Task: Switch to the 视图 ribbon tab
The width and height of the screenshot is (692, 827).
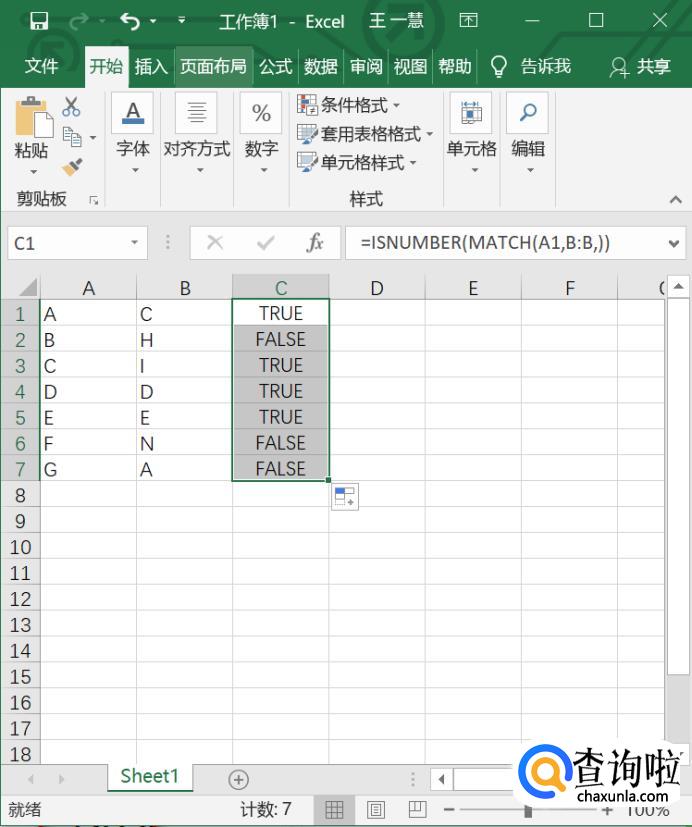Action: pyautogui.click(x=410, y=66)
